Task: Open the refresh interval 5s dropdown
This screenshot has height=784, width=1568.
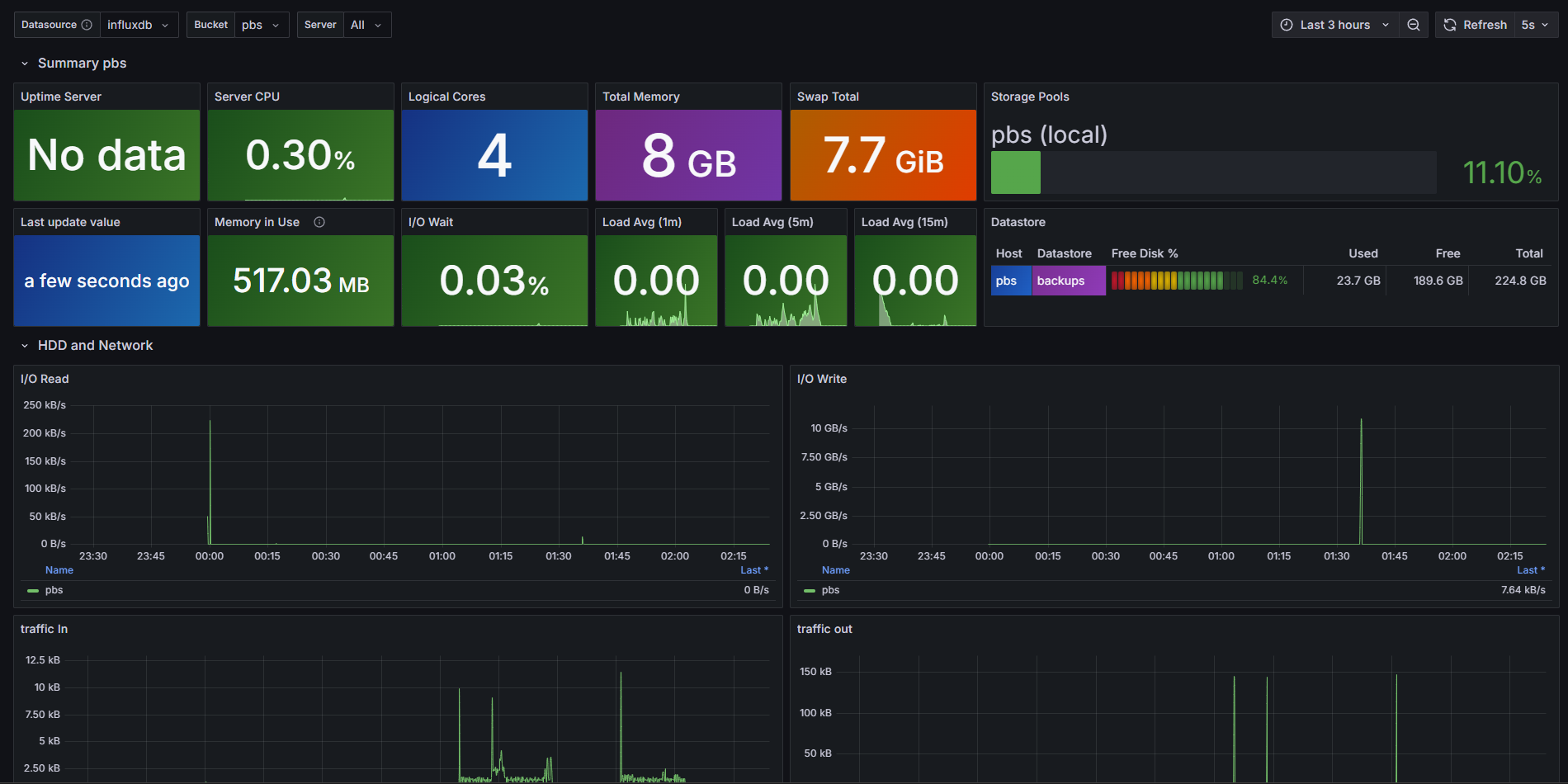Action: pos(1535,25)
